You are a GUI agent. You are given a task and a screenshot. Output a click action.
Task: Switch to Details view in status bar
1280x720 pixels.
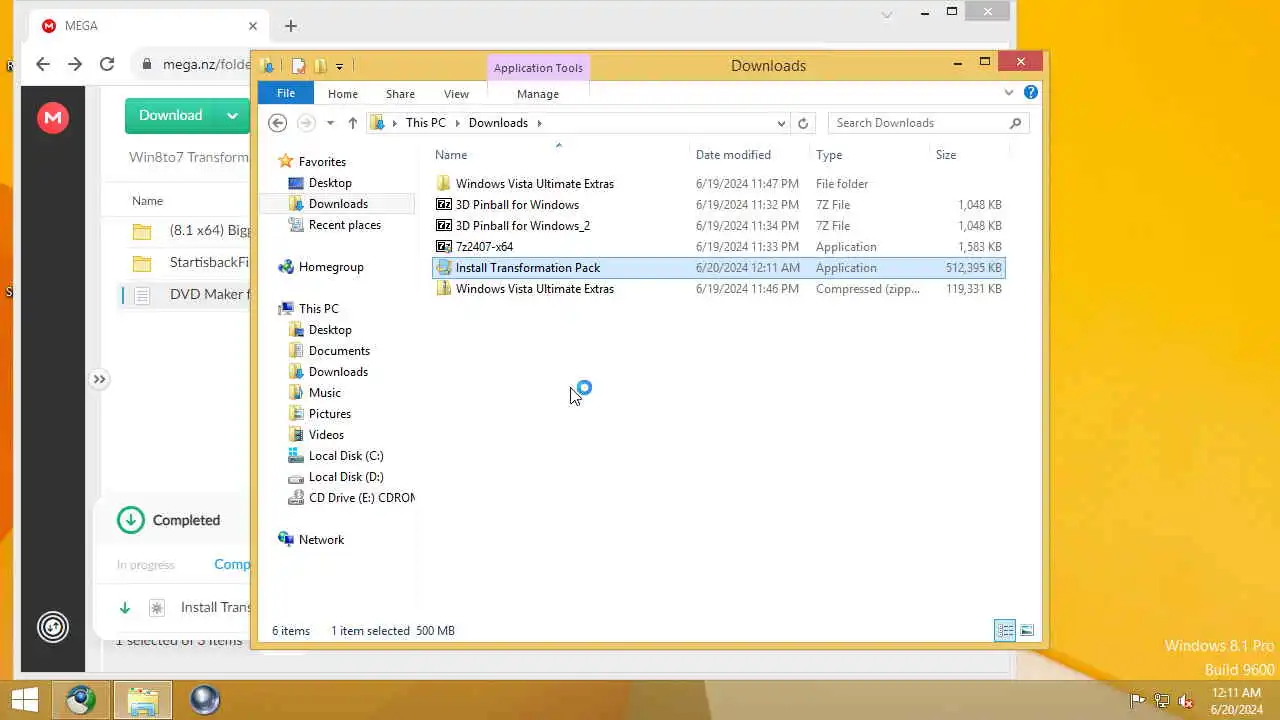pyautogui.click(x=1005, y=630)
